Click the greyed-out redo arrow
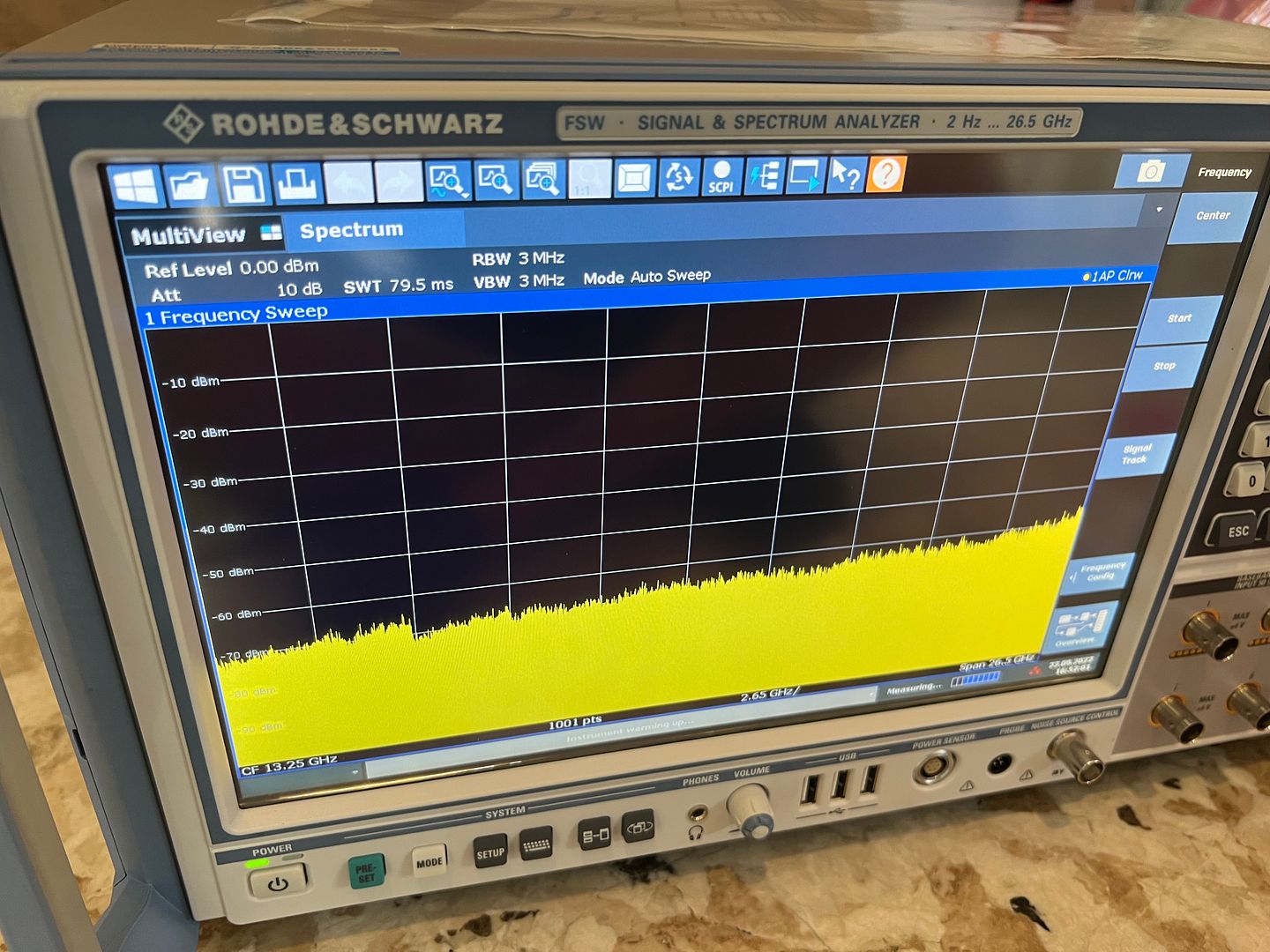The width and height of the screenshot is (1270, 952). [x=399, y=182]
